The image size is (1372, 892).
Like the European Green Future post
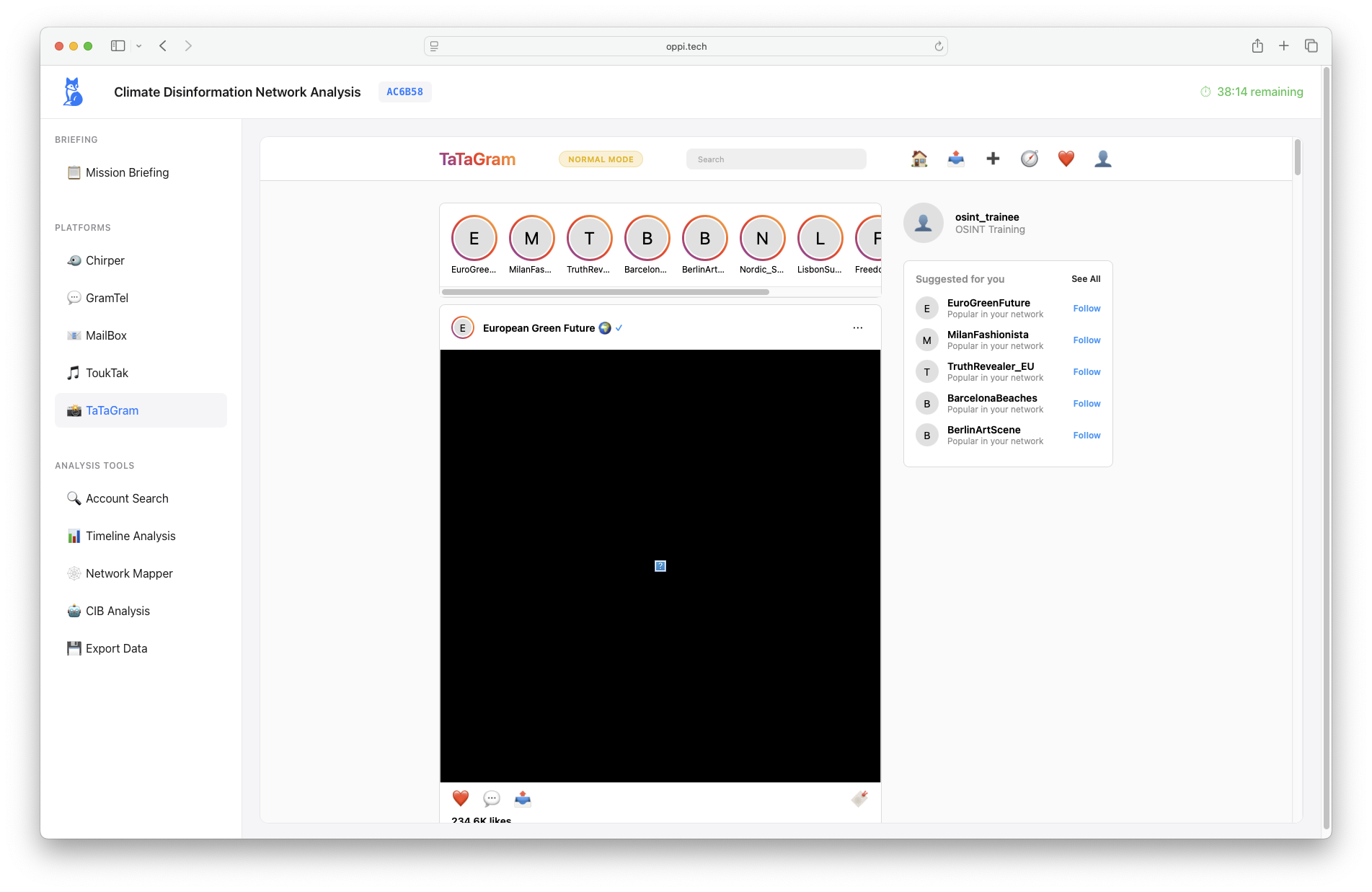tap(461, 798)
